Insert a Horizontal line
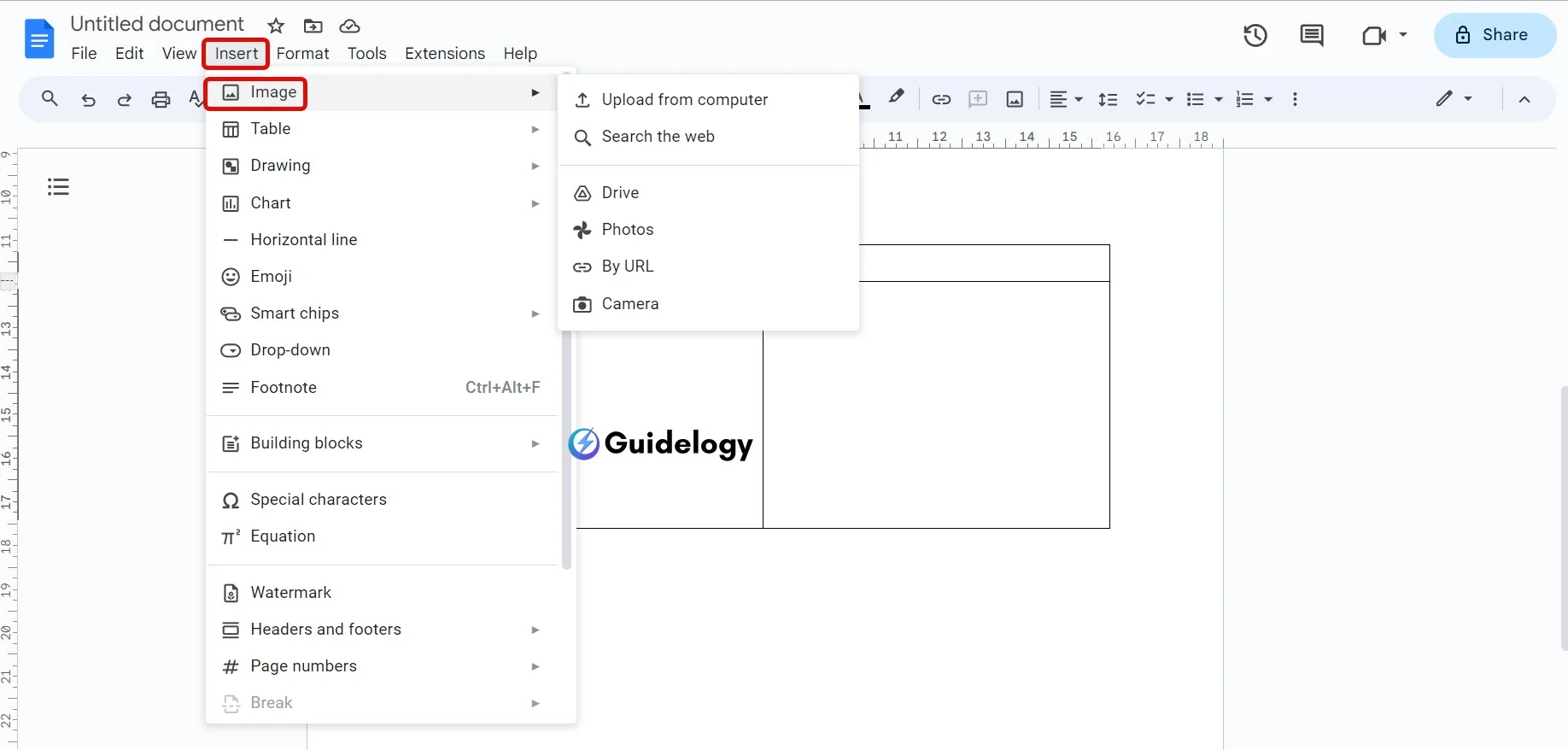1568x750 pixels. (x=382, y=240)
